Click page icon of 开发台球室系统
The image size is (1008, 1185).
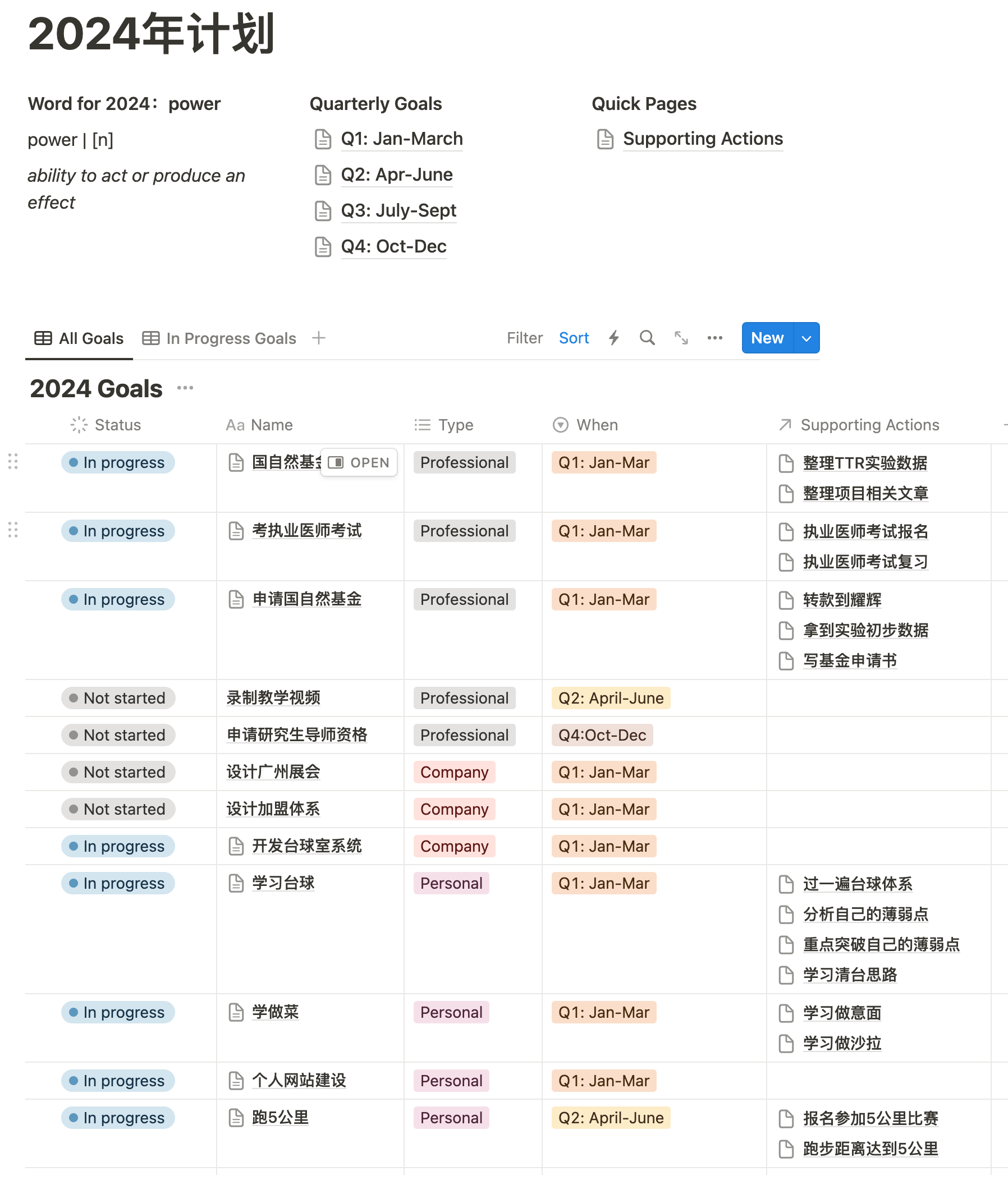click(x=236, y=846)
